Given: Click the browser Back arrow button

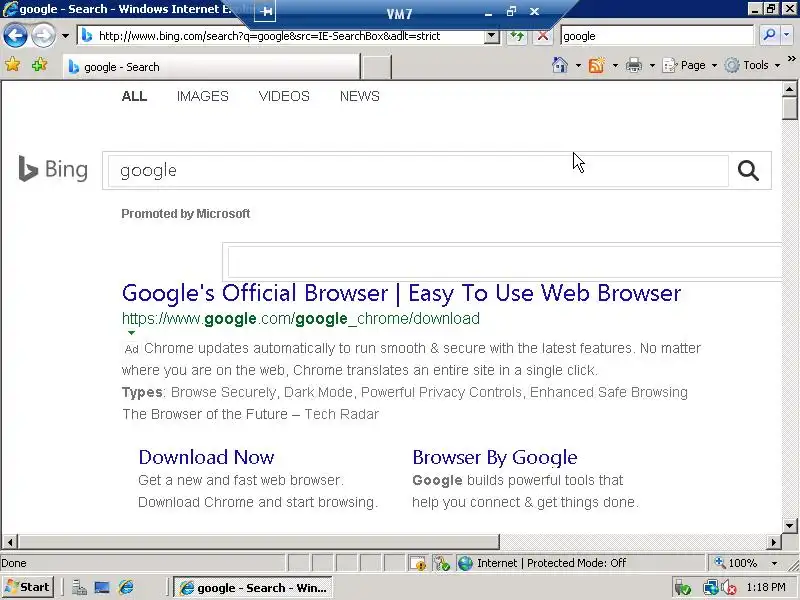Looking at the screenshot, I should [15, 36].
